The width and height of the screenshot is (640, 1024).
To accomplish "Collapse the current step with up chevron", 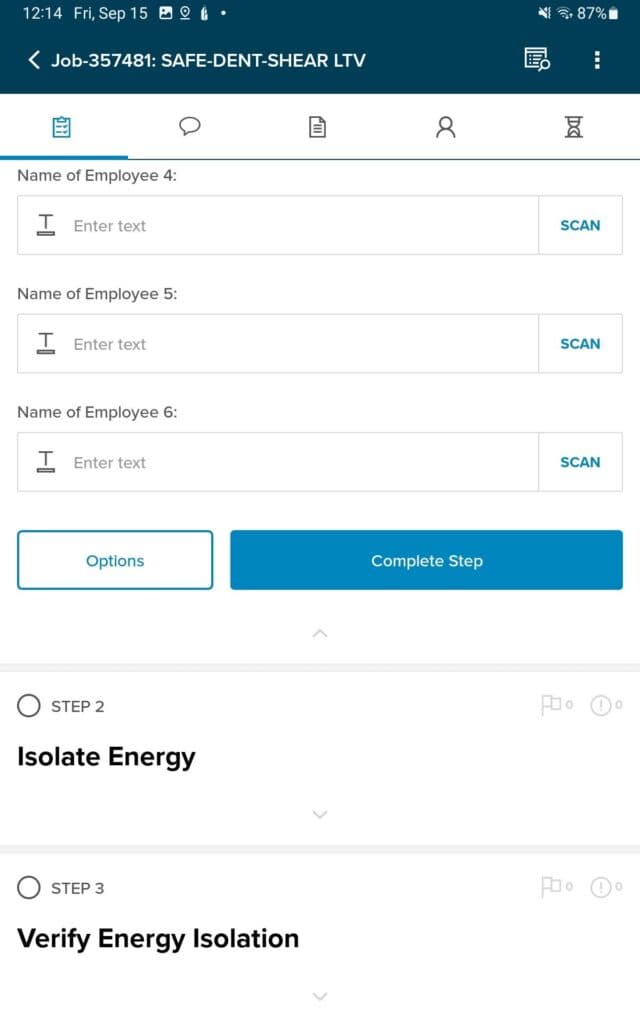I will 320,633.
